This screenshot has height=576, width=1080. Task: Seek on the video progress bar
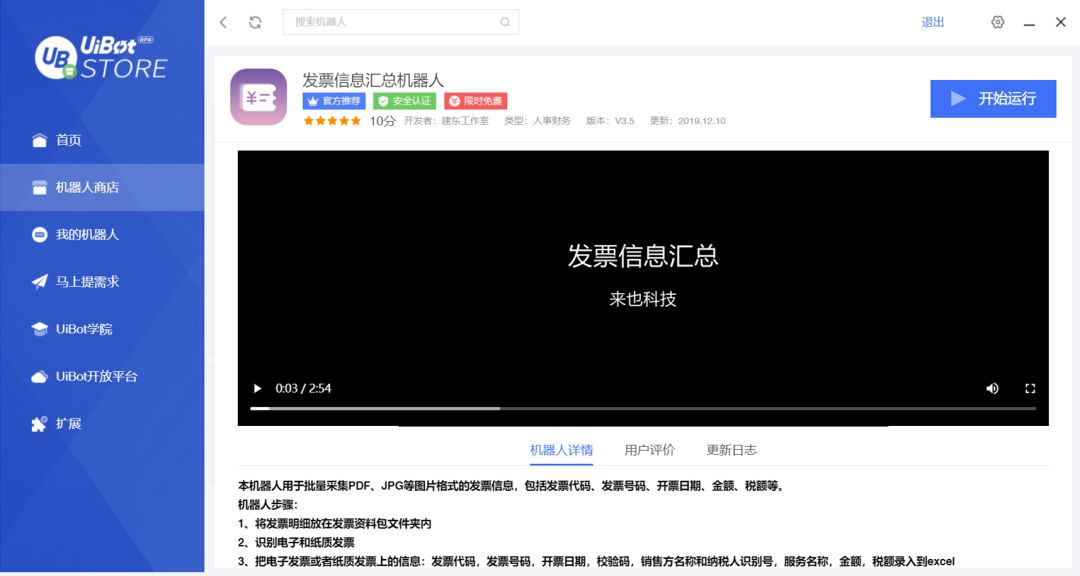[x=643, y=409]
